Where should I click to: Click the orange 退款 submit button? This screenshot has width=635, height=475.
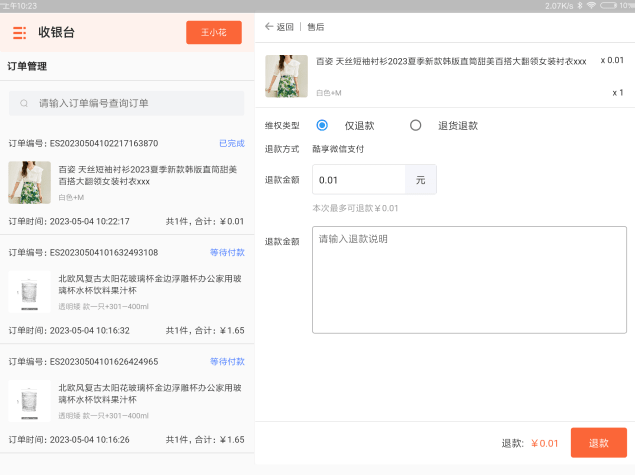point(599,443)
